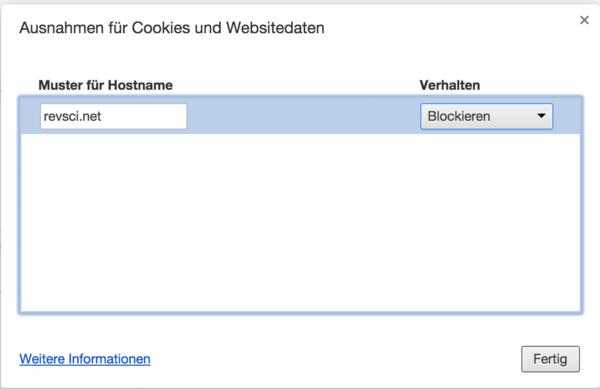Click the selected row left of hostname field

(31, 116)
